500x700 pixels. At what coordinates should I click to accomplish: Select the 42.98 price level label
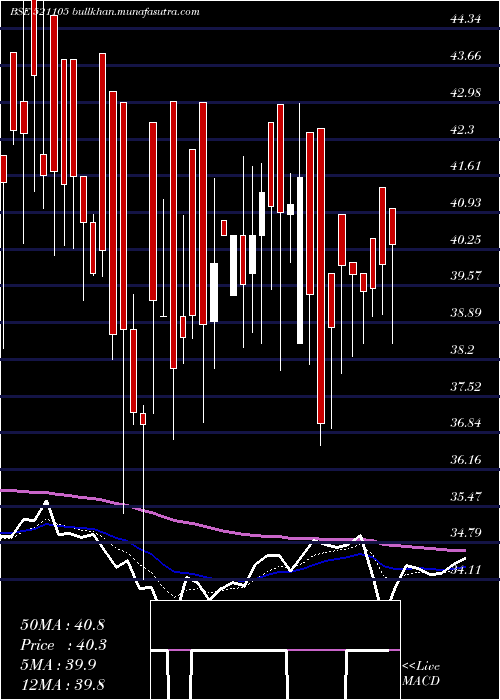pos(467,93)
